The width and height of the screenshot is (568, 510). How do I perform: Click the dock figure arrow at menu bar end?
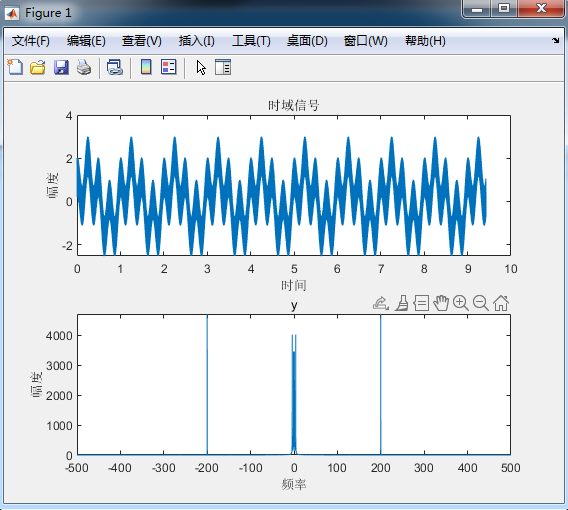[556, 41]
